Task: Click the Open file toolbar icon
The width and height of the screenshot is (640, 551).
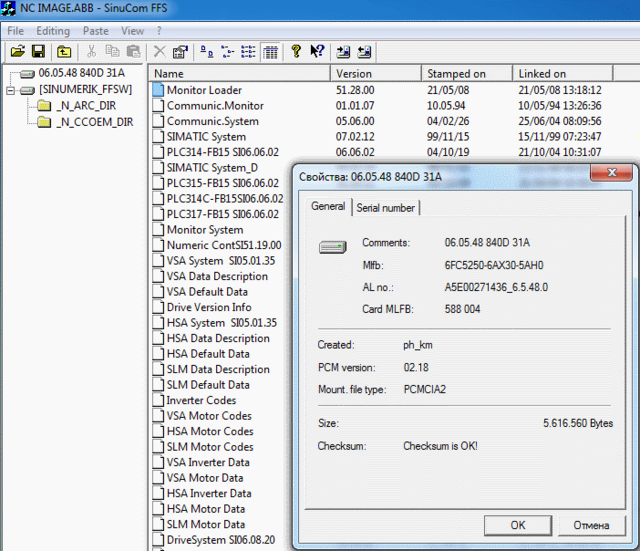Action: pyautogui.click(x=18, y=52)
